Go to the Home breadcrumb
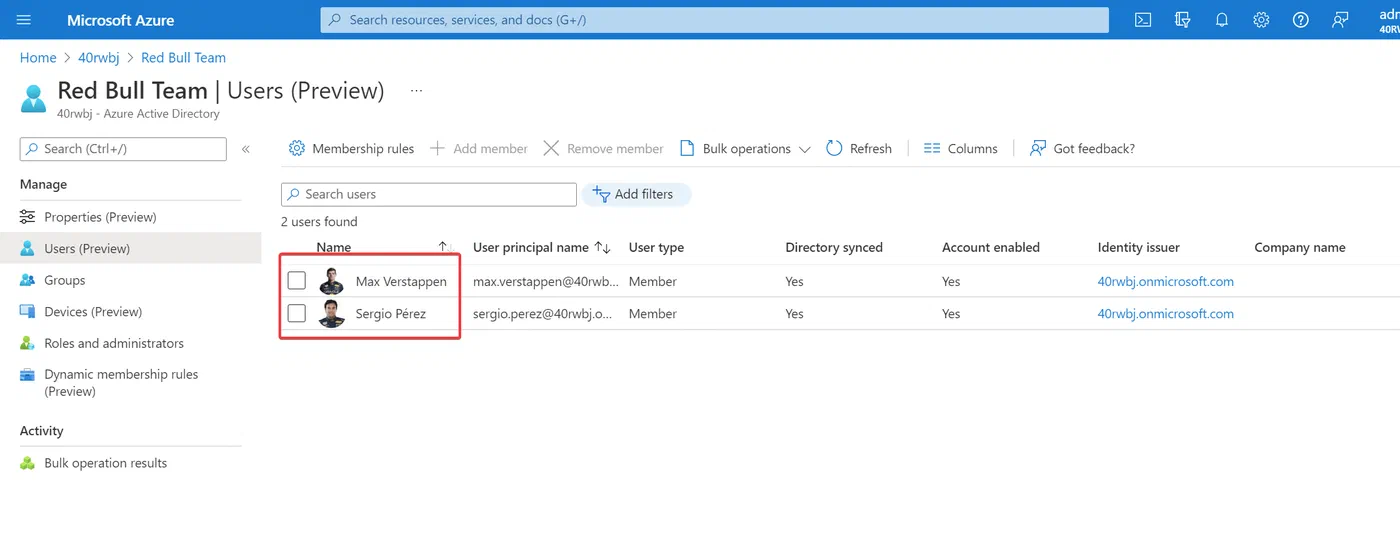Screen dimensions: 1400x549 point(38,58)
